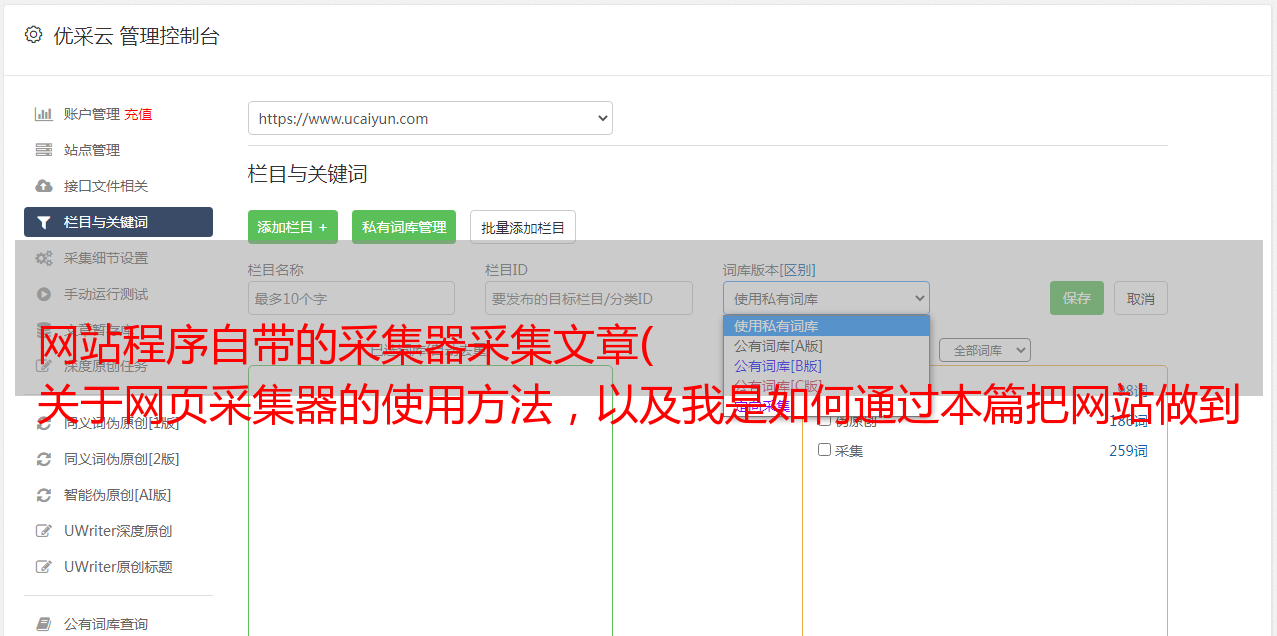
Task: Click the gears icon for 采集细节设置
Action: coord(43,258)
